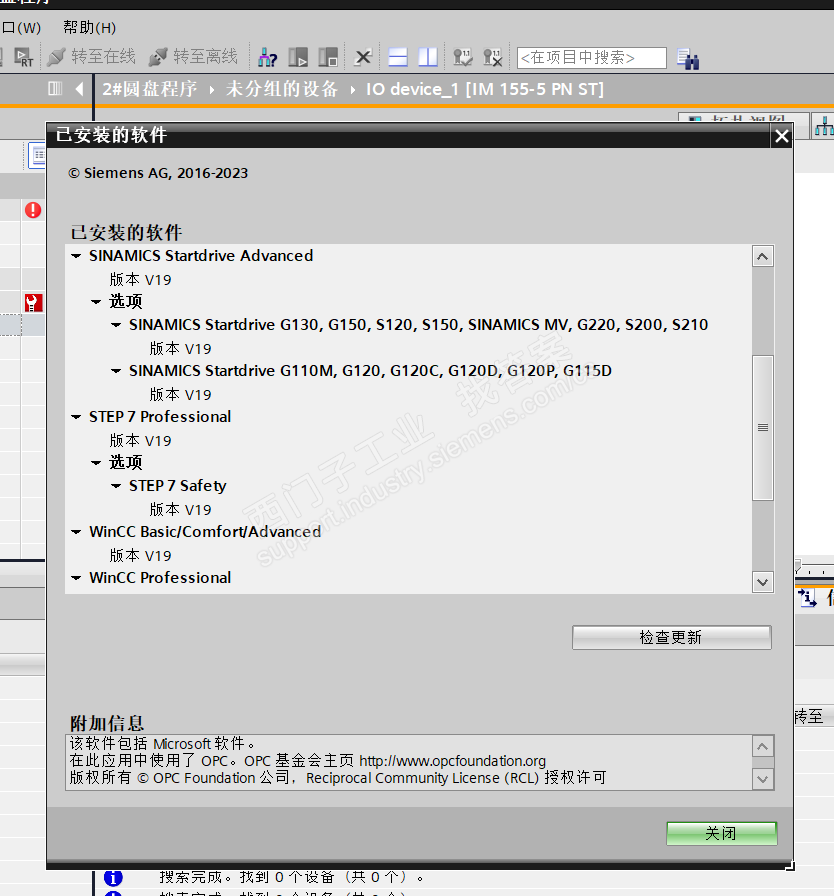Collapse the WinCC Basic/Comfort/Advanced node
Viewport: 834px width, 896px height.
click(x=76, y=532)
